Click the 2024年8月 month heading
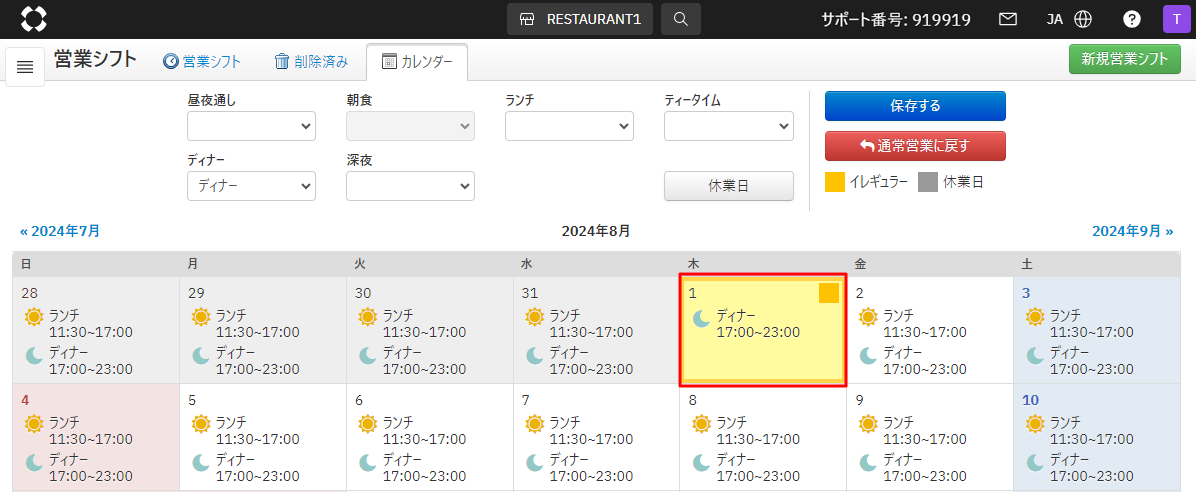 [596, 230]
